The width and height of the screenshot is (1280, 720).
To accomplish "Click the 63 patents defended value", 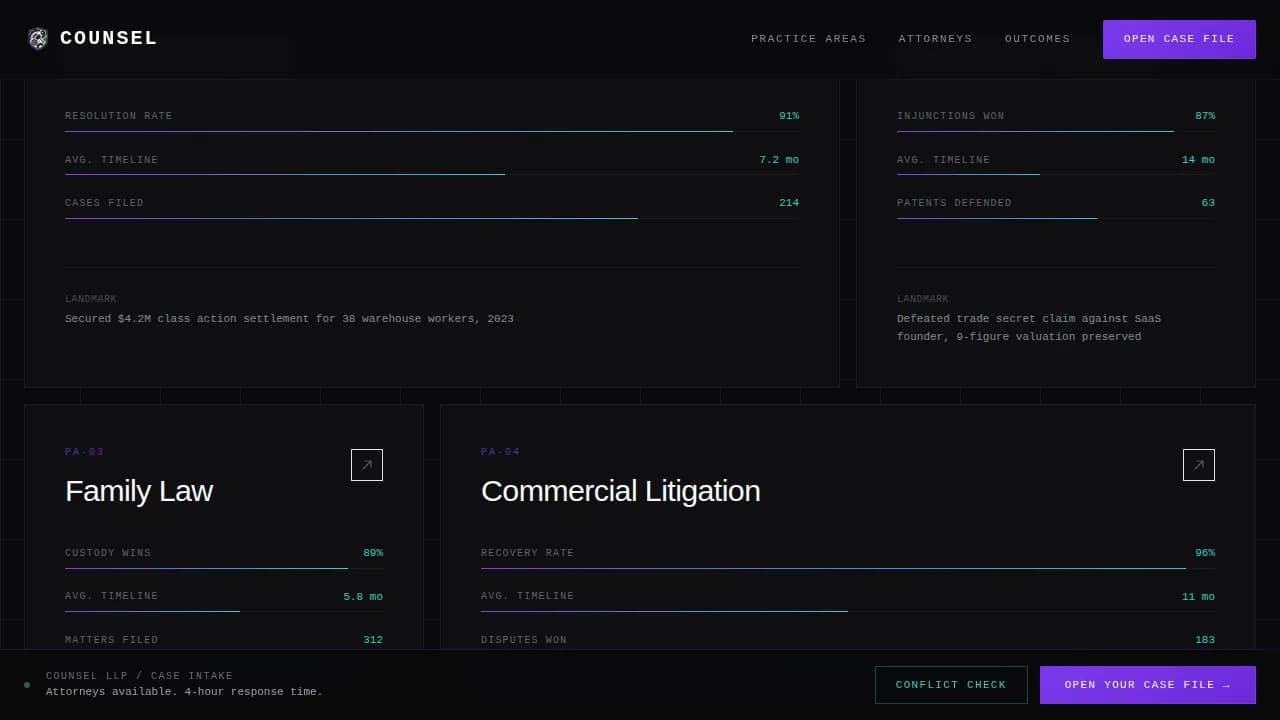I will tap(1208, 203).
